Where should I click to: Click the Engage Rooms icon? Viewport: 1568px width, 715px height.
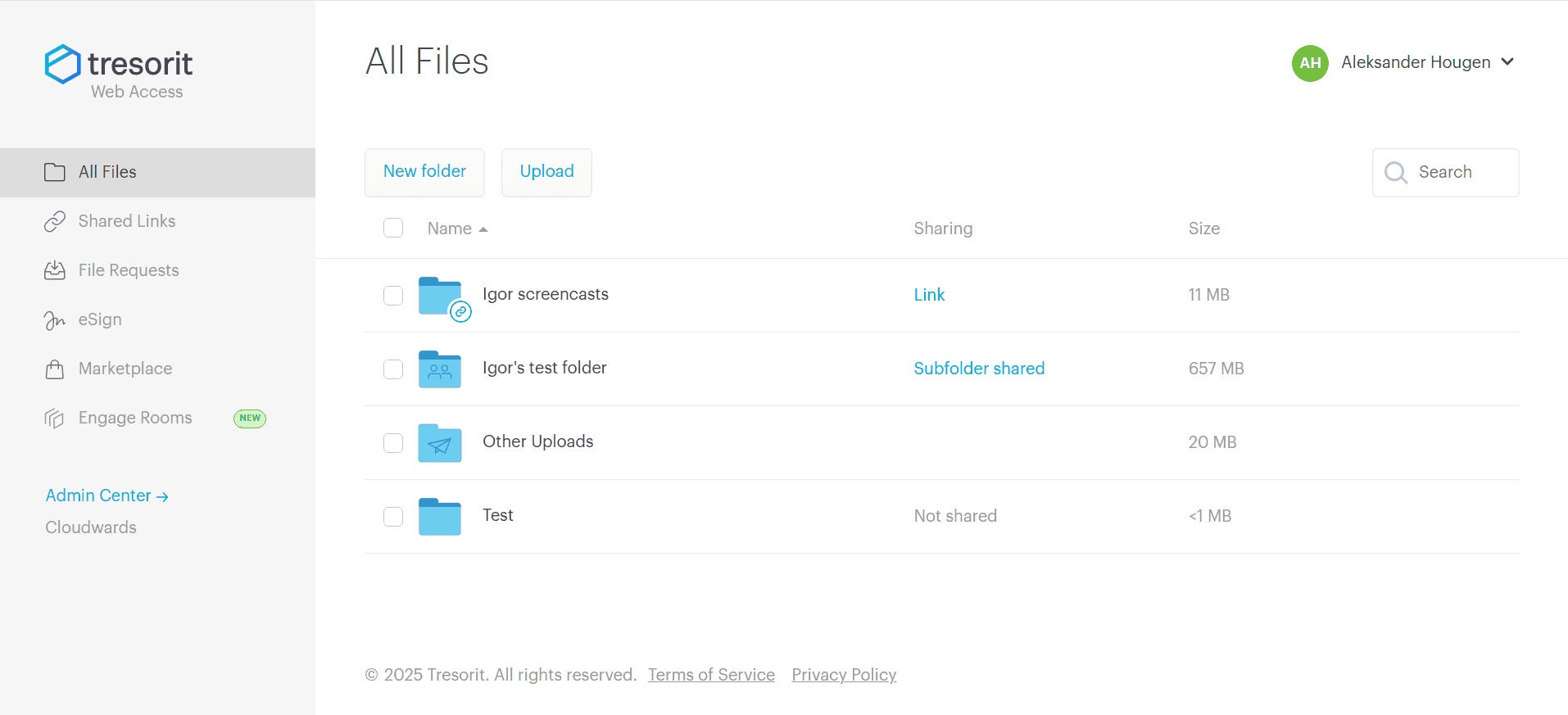[55, 419]
